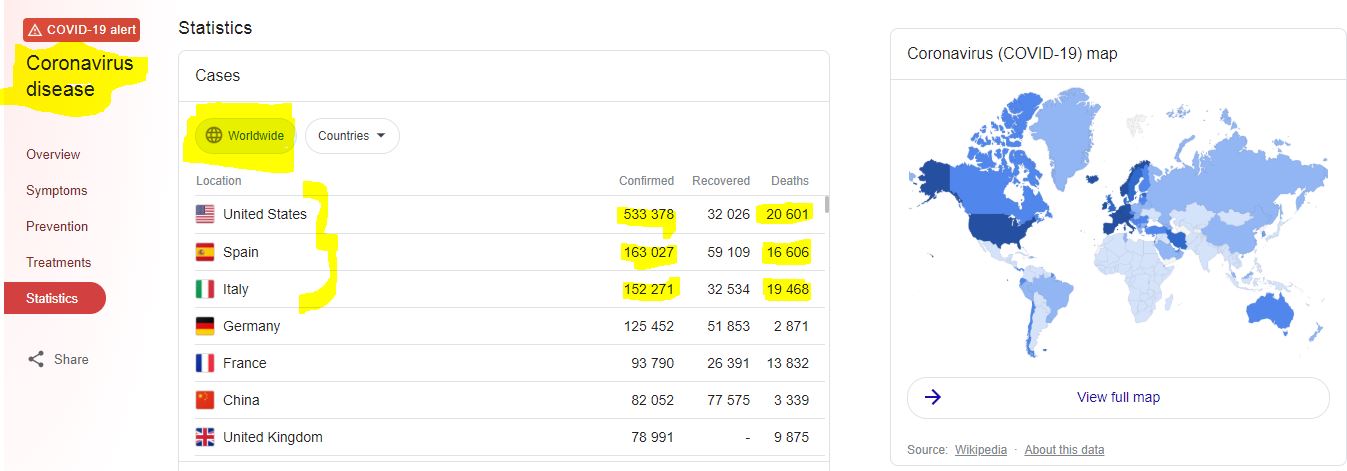Toggle the Worldwide filter chip

[245, 136]
